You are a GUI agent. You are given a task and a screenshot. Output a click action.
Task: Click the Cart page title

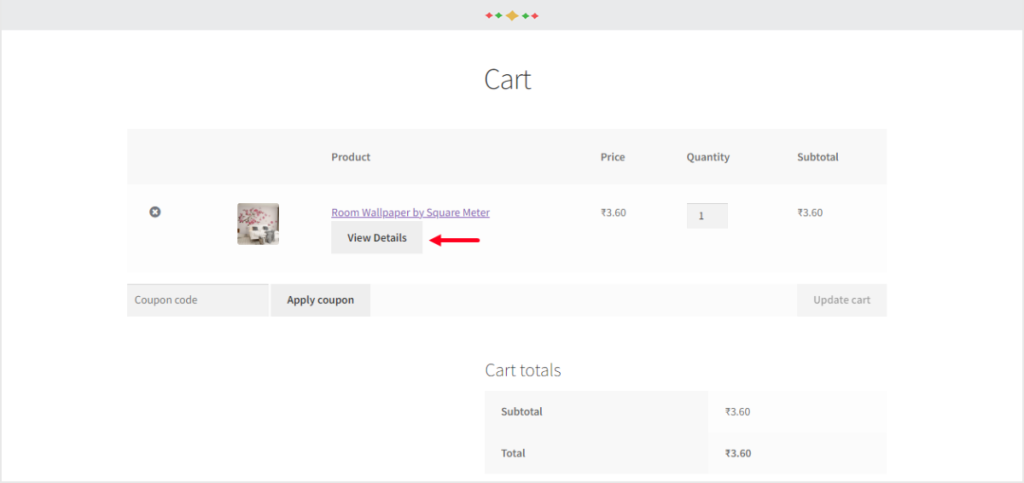[x=507, y=80]
